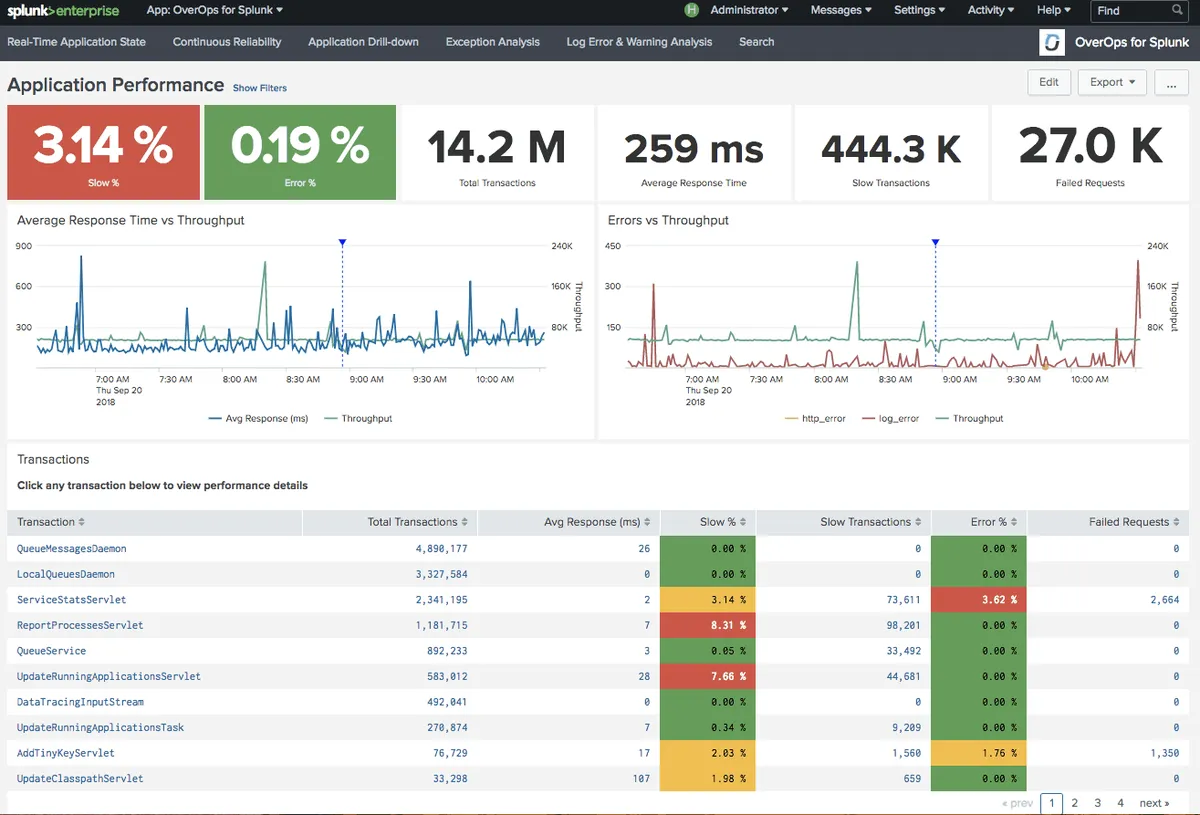Switch to Exception Analysis tab

pyautogui.click(x=492, y=42)
